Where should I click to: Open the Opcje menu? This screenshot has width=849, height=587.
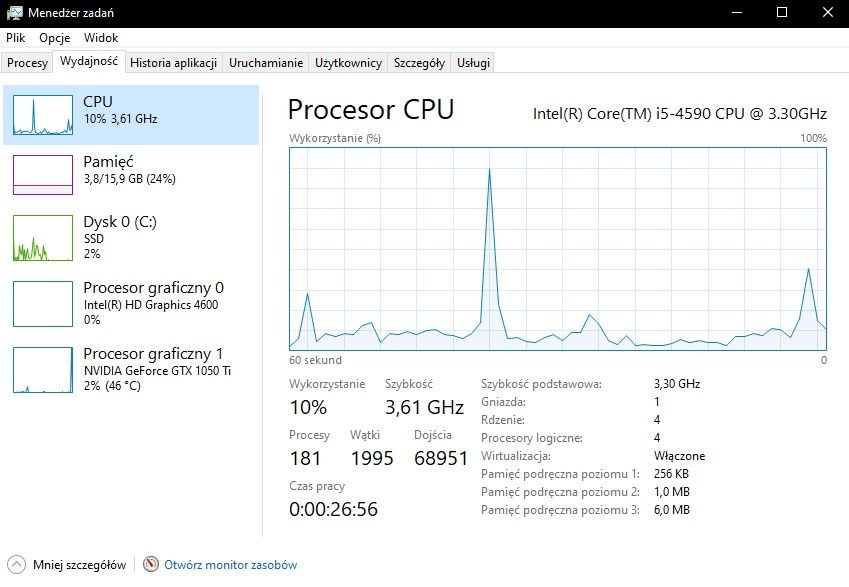coord(54,37)
